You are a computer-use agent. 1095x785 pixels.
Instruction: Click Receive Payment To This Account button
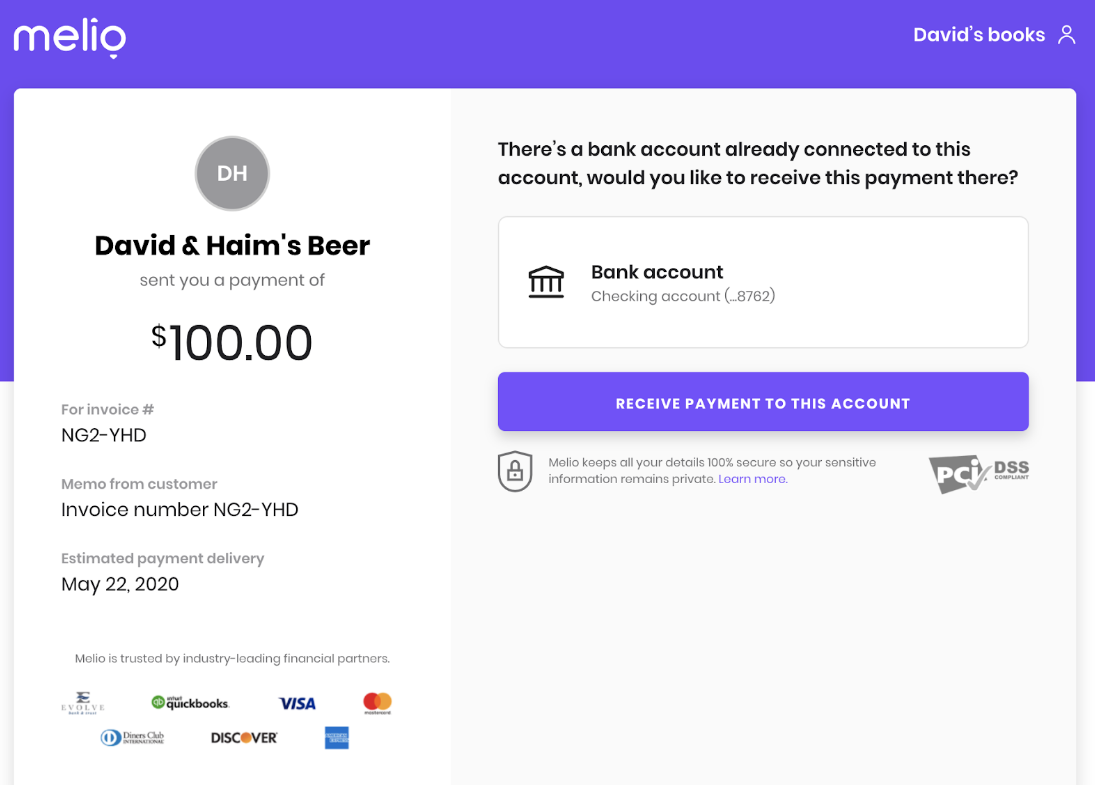point(763,402)
